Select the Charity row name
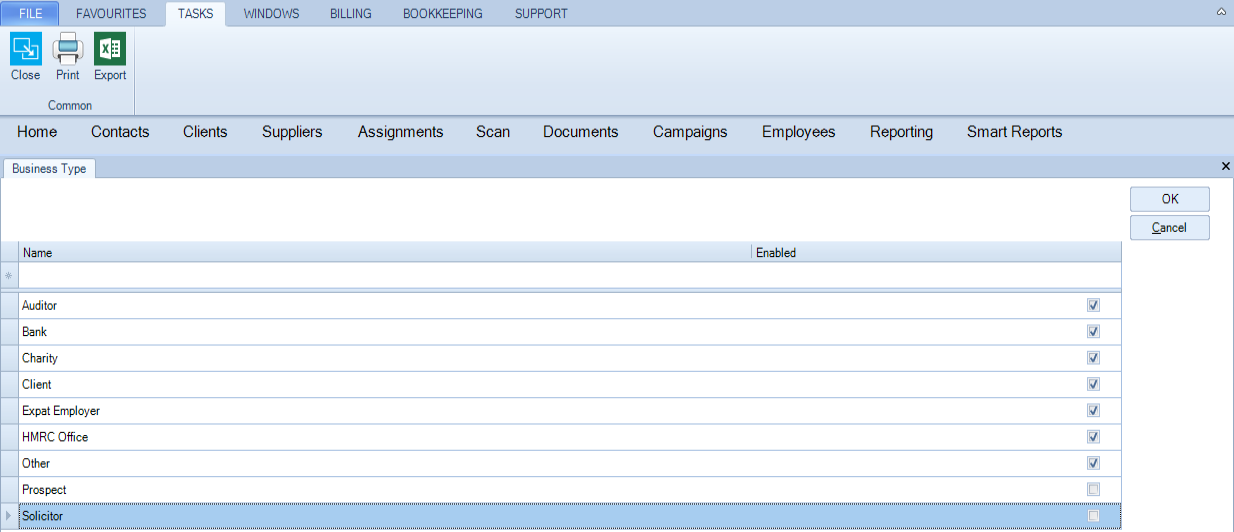Image resolution: width=1234 pixels, height=532 pixels. pyautogui.click(x=40, y=358)
